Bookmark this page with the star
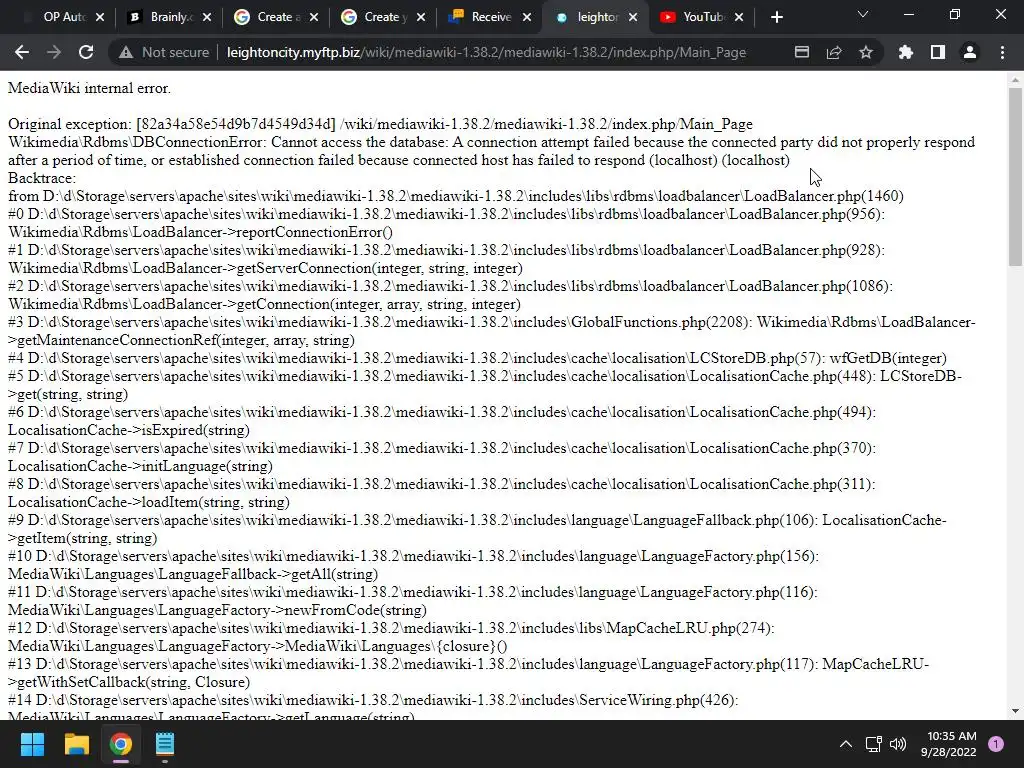 pos(866,52)
